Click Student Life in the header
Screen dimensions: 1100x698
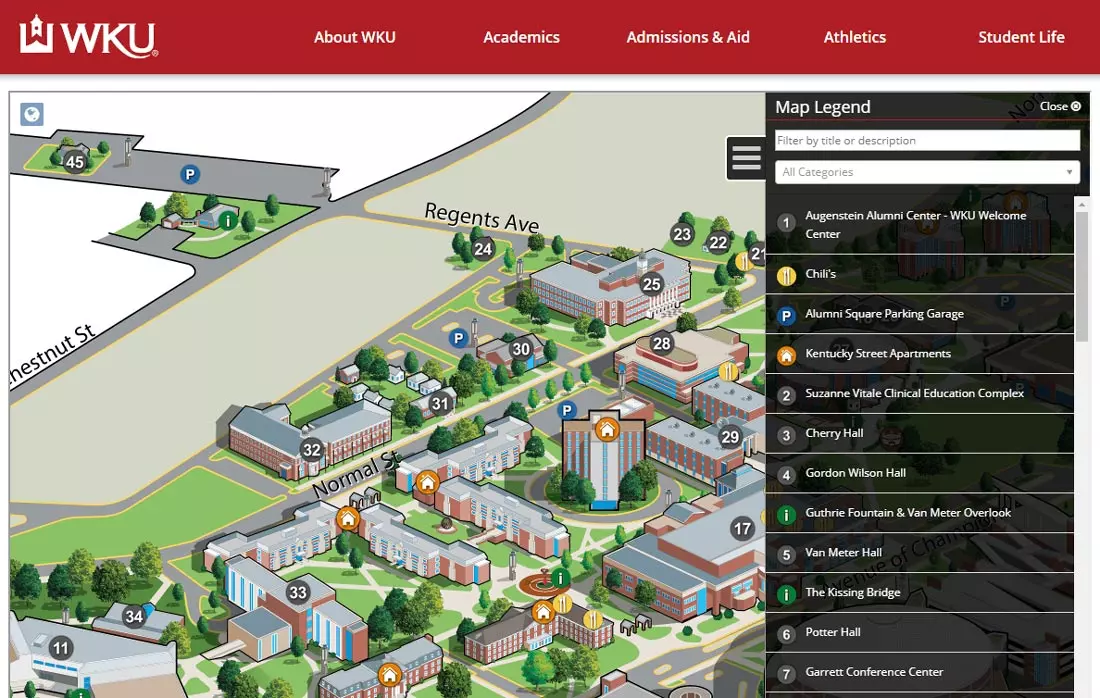click(1021, 37)
